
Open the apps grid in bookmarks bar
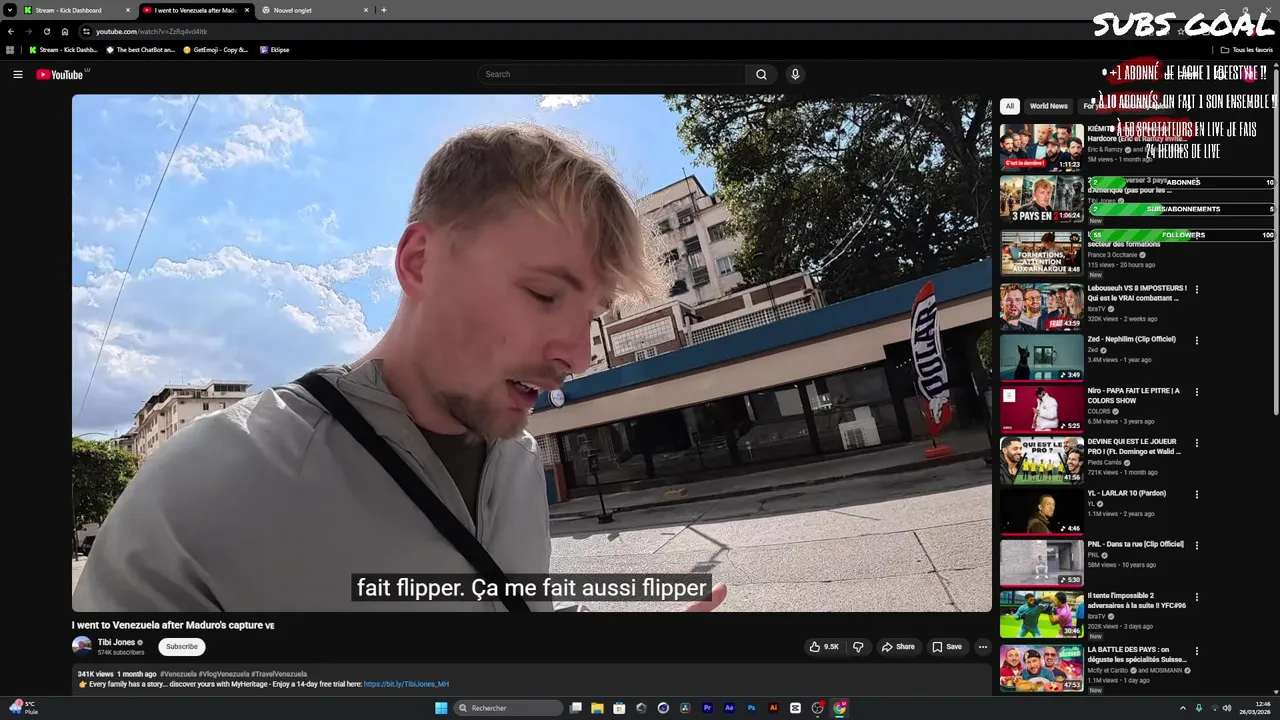tap(10, 49)
